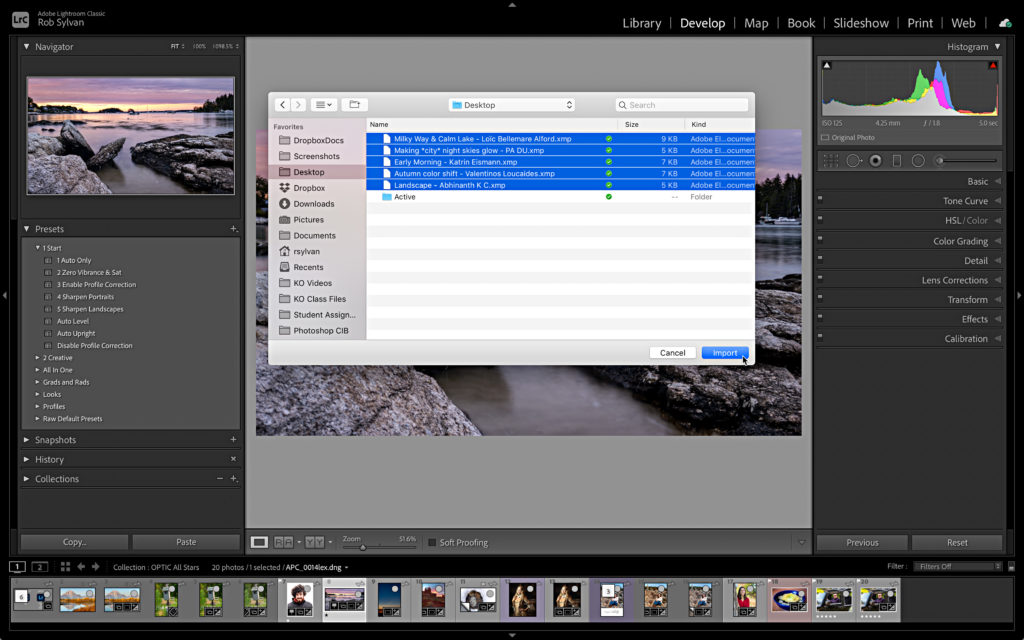Open the Desktop location dropdown
1024x640 pixels.
(x=512, y=104)
